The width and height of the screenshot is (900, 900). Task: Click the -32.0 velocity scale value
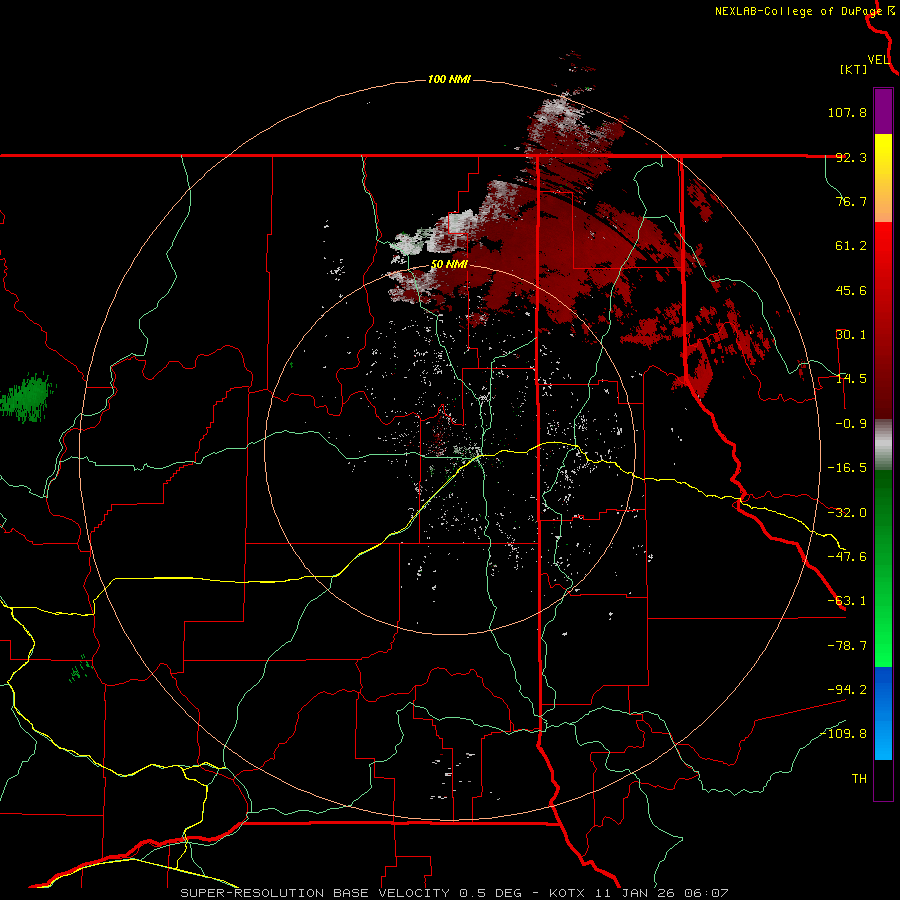coord(847,513)
